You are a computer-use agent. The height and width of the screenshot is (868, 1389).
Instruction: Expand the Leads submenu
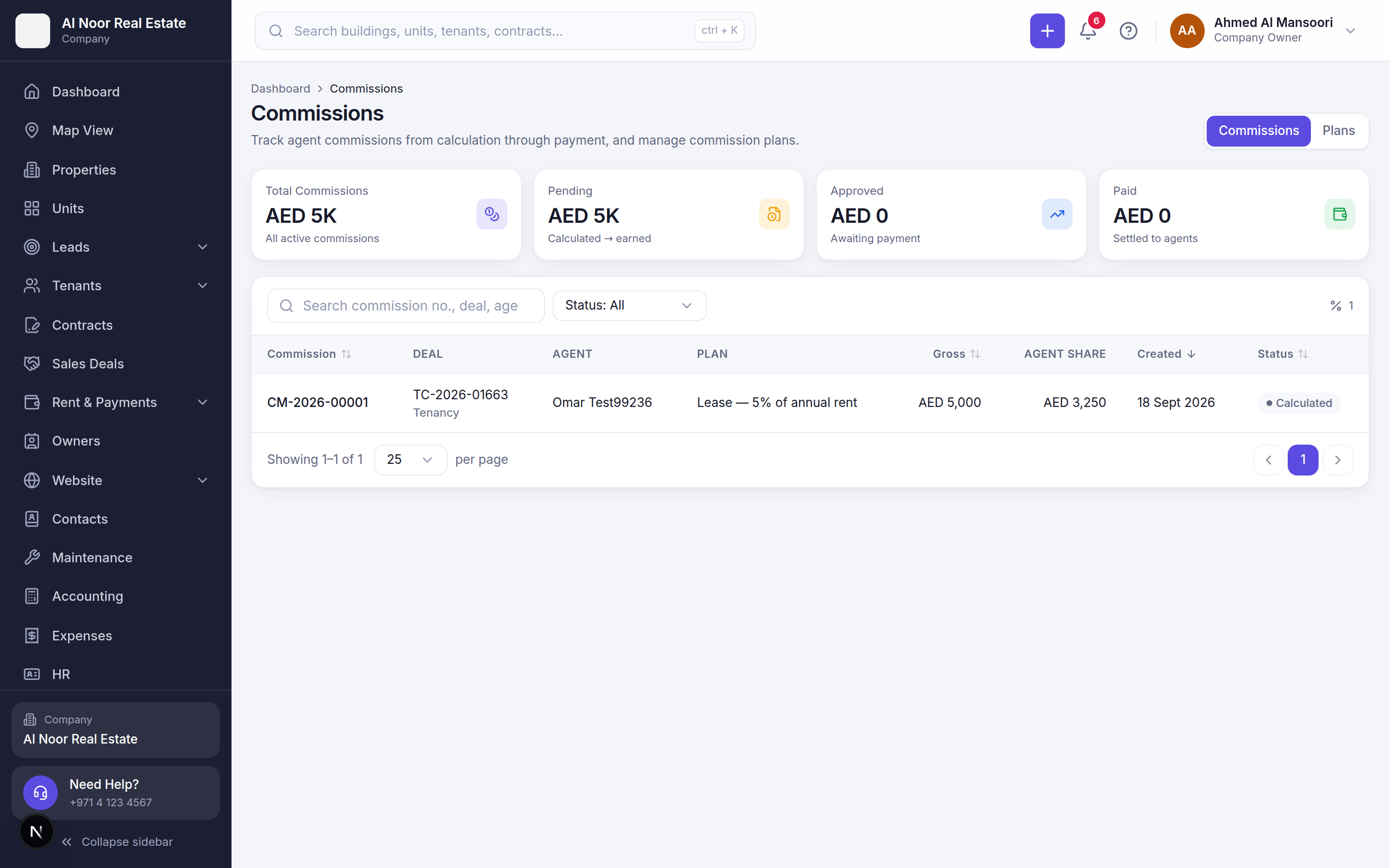pos(203,247)
